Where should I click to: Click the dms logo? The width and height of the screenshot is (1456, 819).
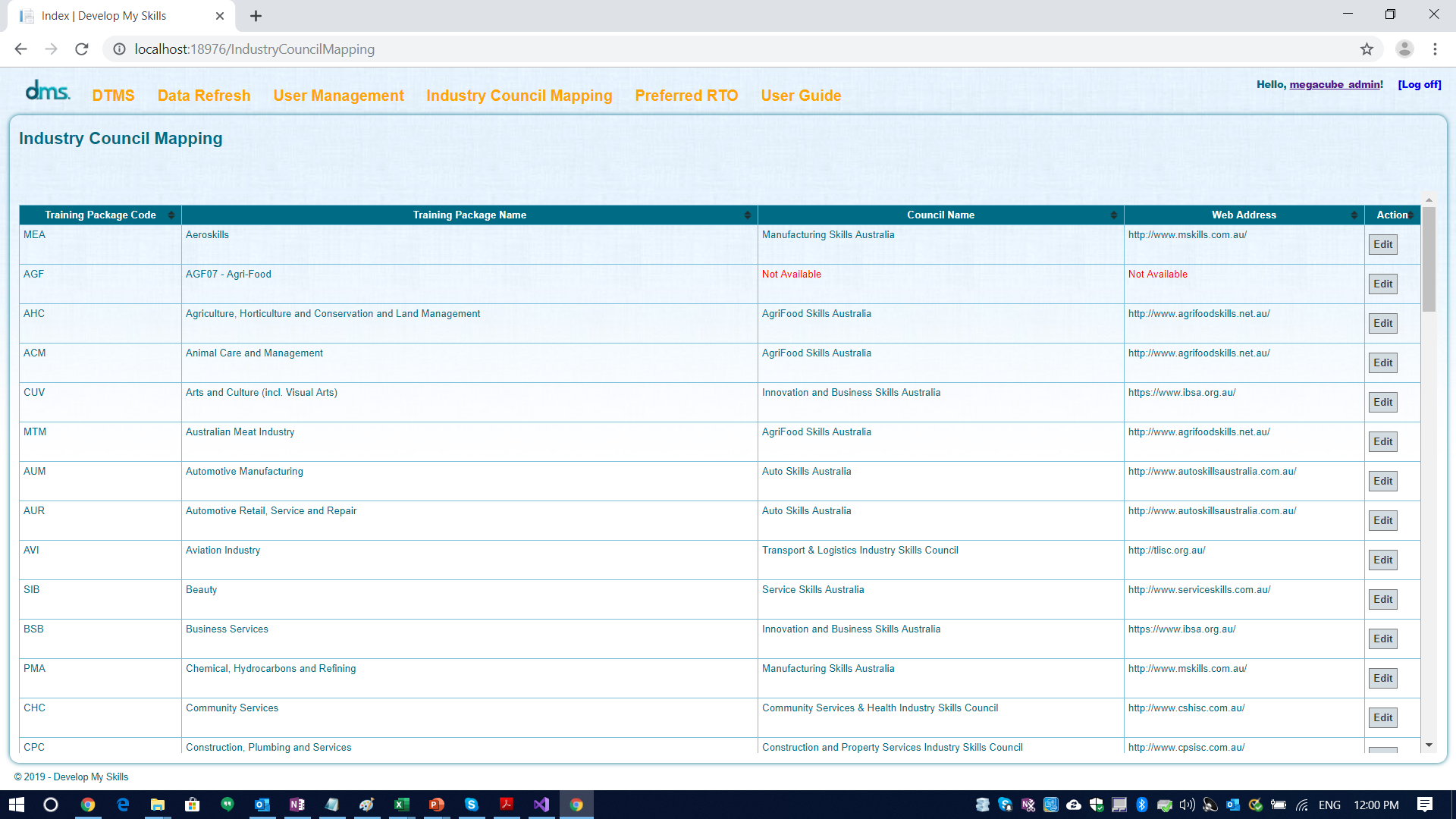point(47,92)
